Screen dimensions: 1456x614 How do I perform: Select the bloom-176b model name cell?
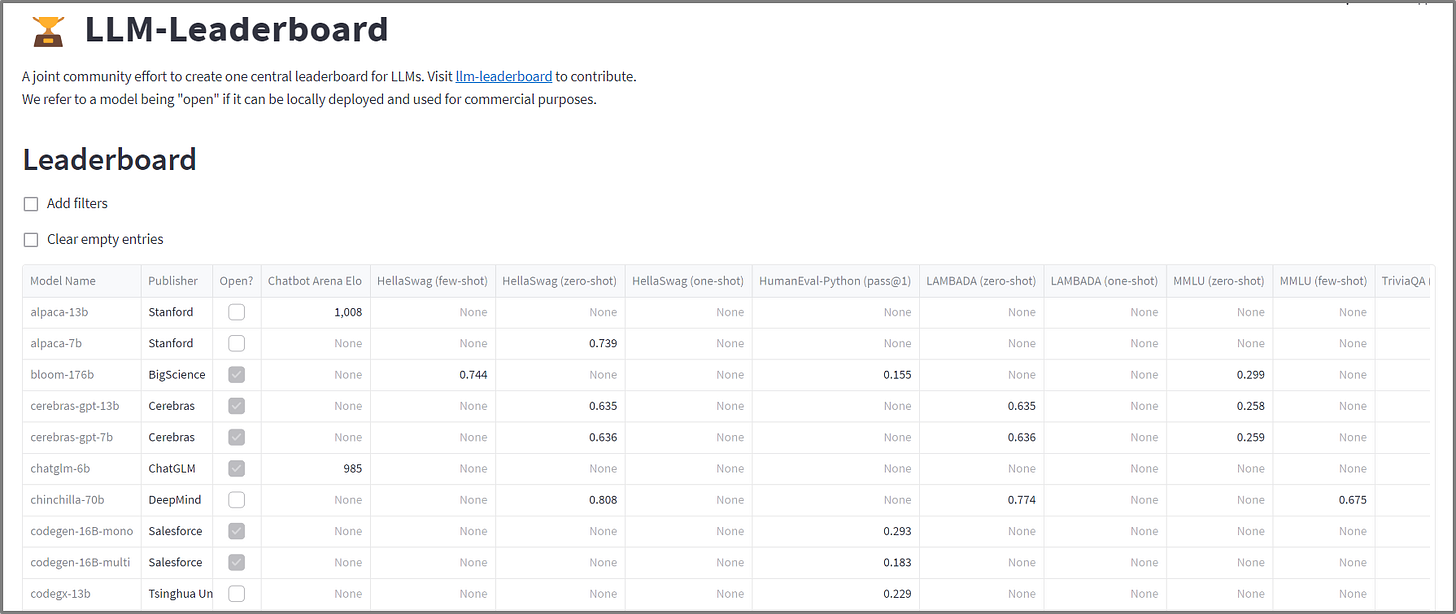coord(82,375)
